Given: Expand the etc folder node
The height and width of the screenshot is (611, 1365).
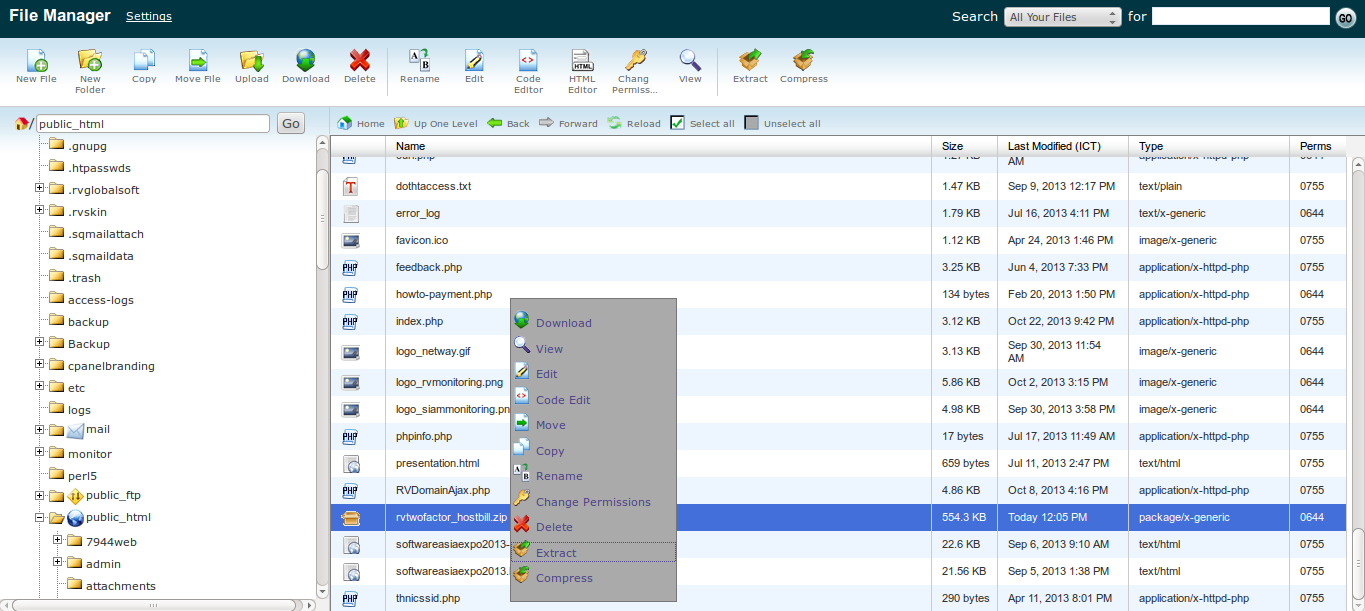Looking at the screenshot, I should tap(40, 386).
